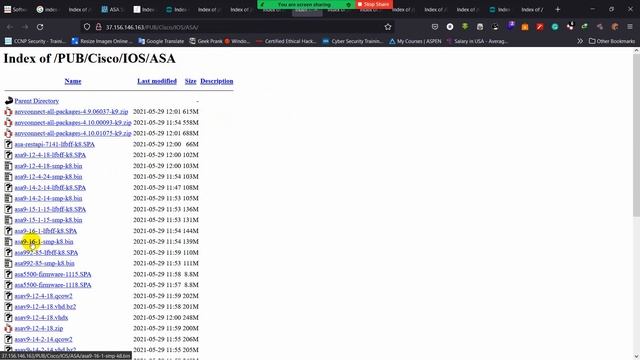Sort listing by Size
The image size is (640, 360).
191,81
